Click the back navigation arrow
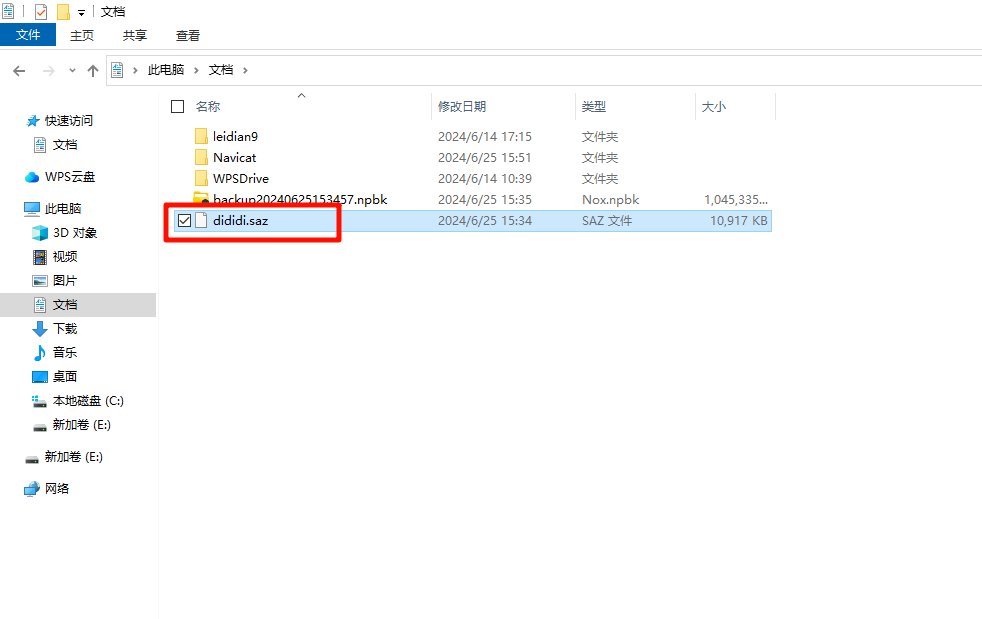Viewport: 982px width, 619px height. coord(18,71)
